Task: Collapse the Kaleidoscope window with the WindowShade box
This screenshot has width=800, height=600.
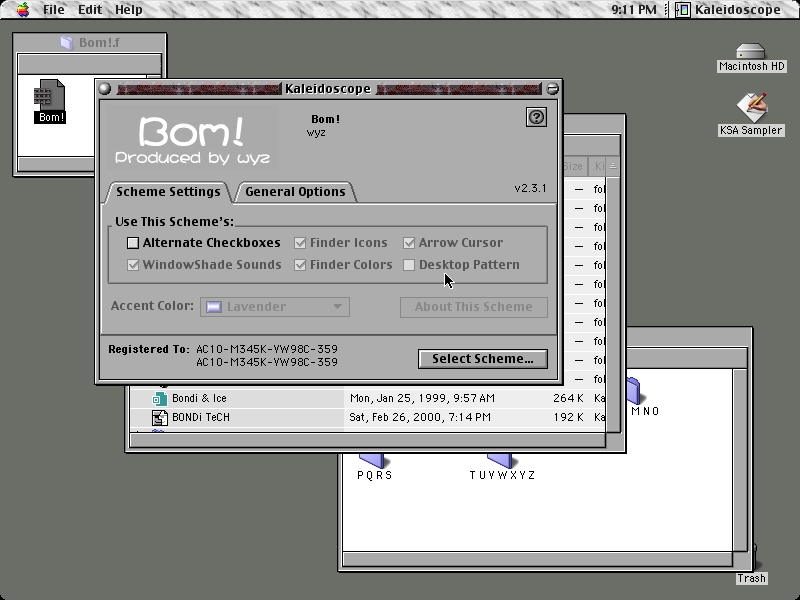Action: pos(553,89)
